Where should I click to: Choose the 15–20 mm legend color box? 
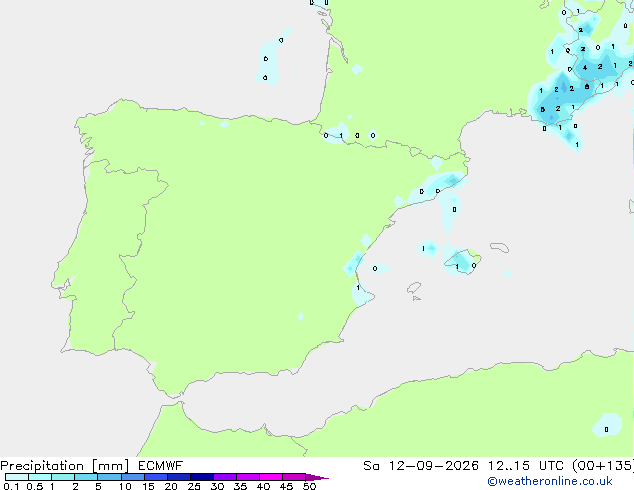tap(155, 477)
